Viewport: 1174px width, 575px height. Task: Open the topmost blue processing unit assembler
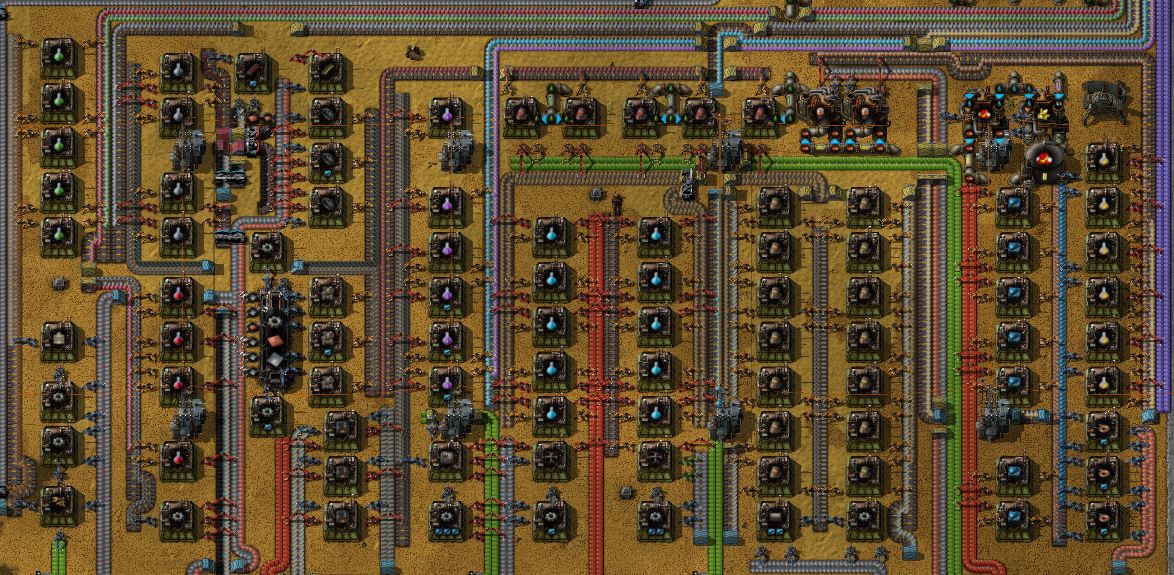tap(1013, 206)
